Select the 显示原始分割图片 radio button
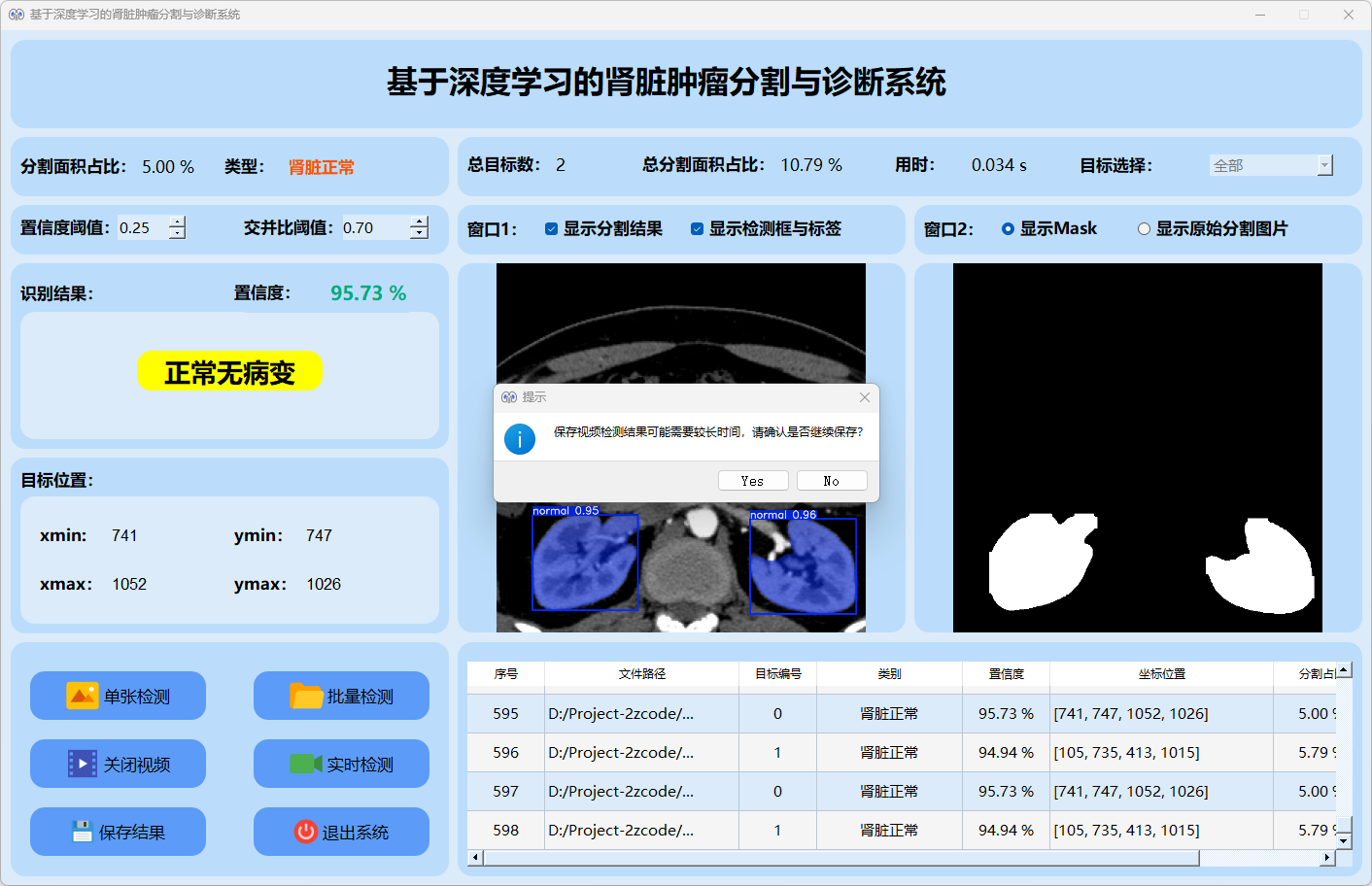This screenshot has width=1372, height=886. point(1144,229)
